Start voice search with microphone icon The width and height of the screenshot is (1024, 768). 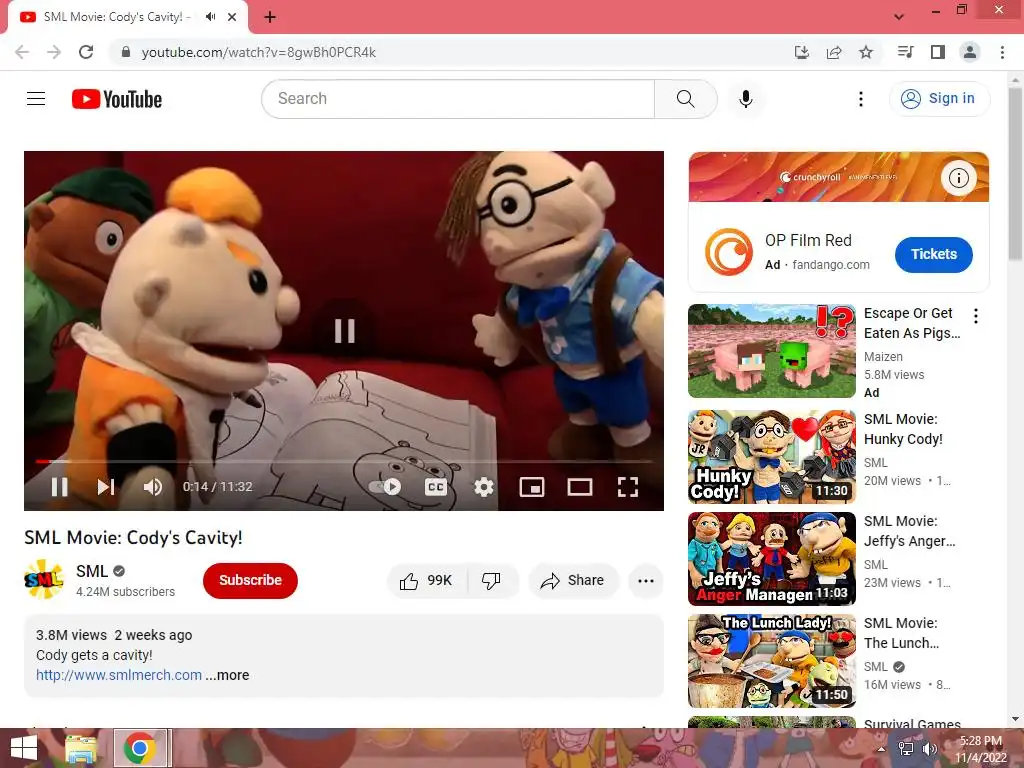coord(745,99)
